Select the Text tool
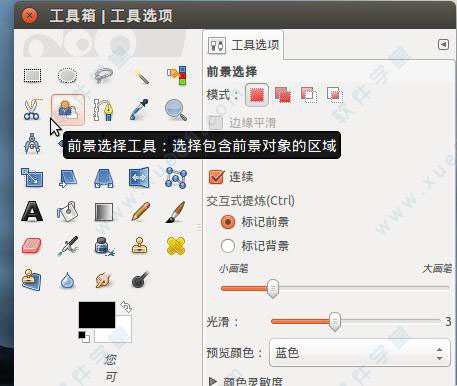The width and height of the screenshot is (457, 386). click(x=32, y=211)
